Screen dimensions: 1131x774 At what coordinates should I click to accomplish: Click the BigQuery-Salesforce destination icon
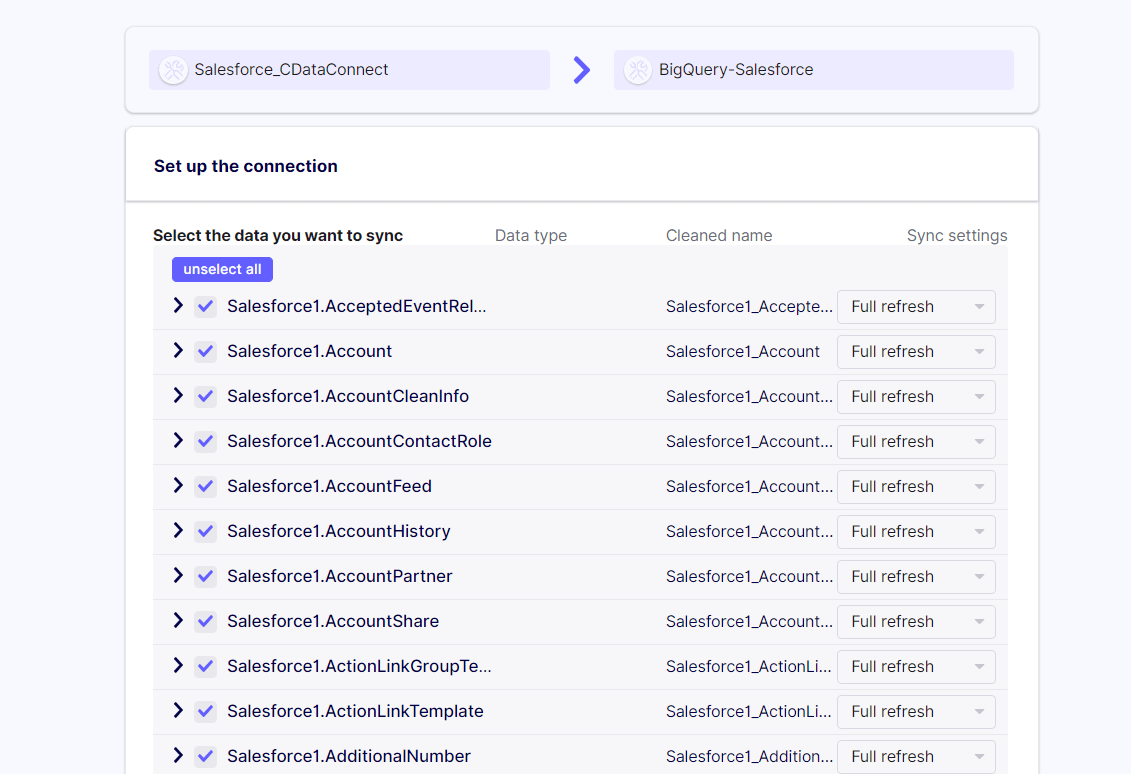(637, 70)
